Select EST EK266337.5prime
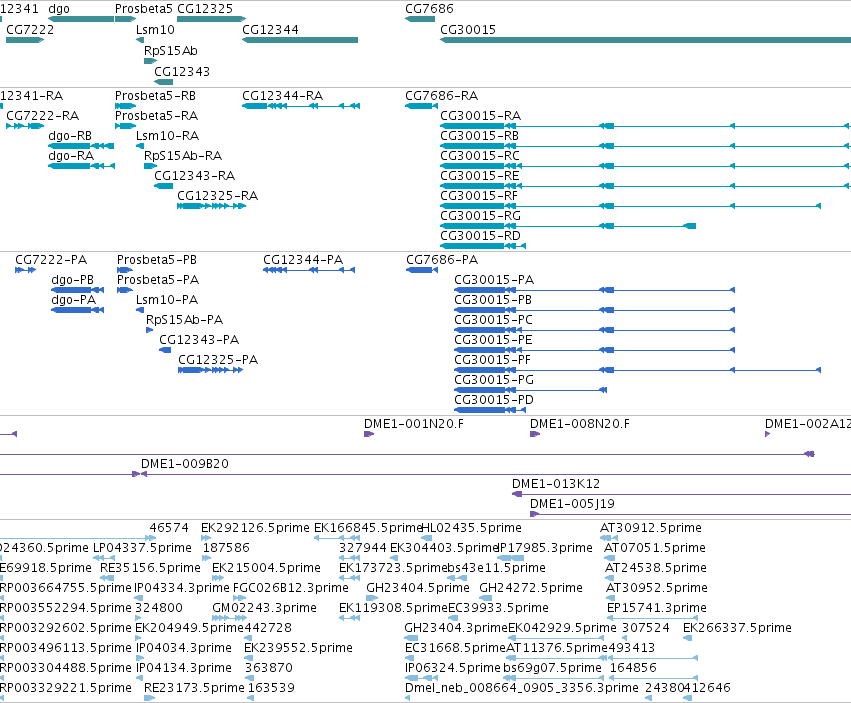 point(737,628)
